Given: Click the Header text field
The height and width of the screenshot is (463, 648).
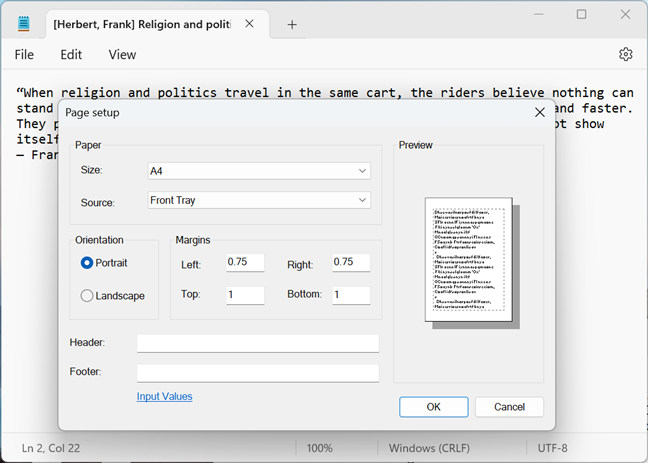Looking at the screenshot, I should pyautogui.click(x=257, y=343).
